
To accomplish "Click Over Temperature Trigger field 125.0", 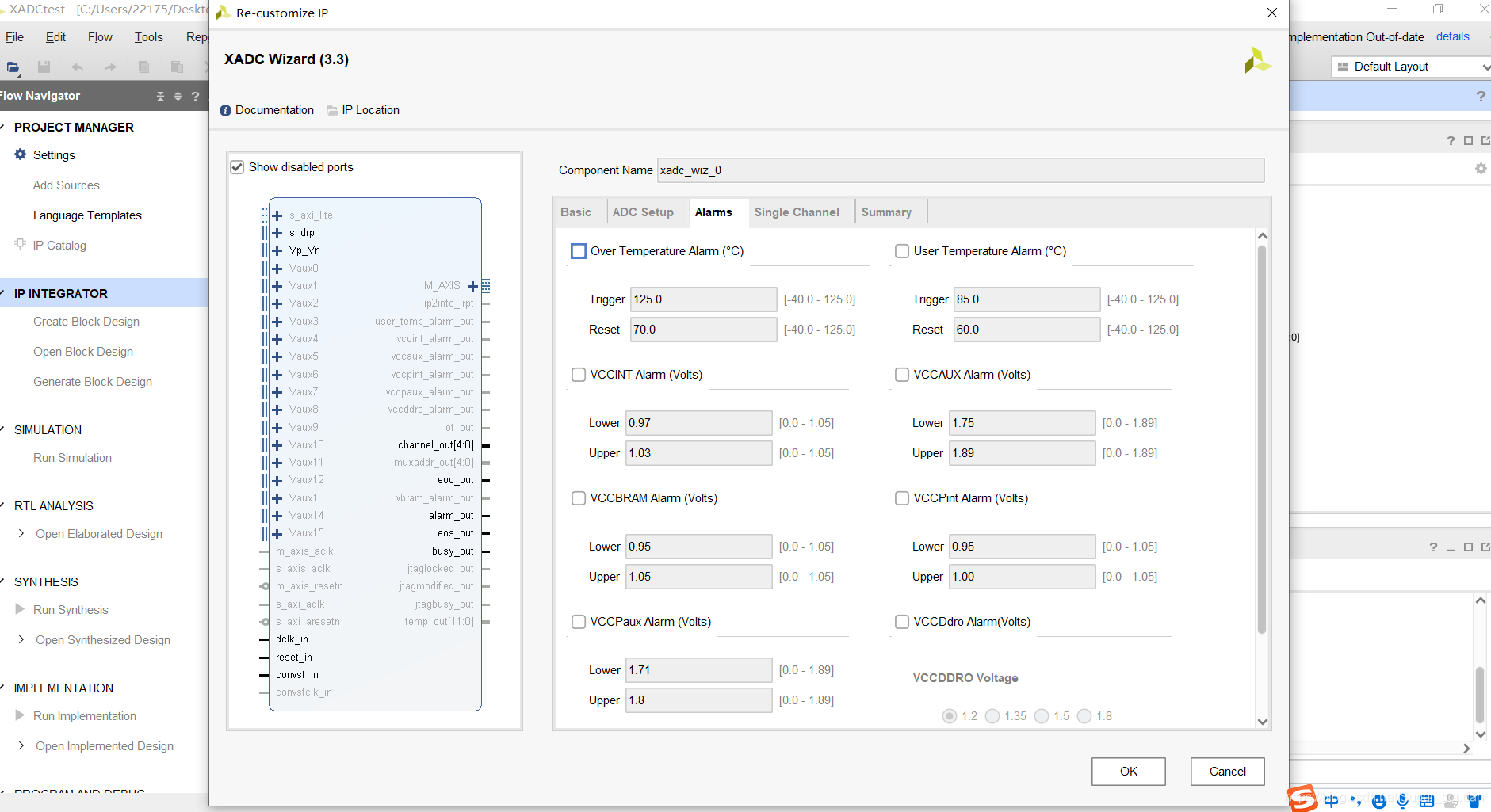I will pyautogui.click(x=703, y=299).
